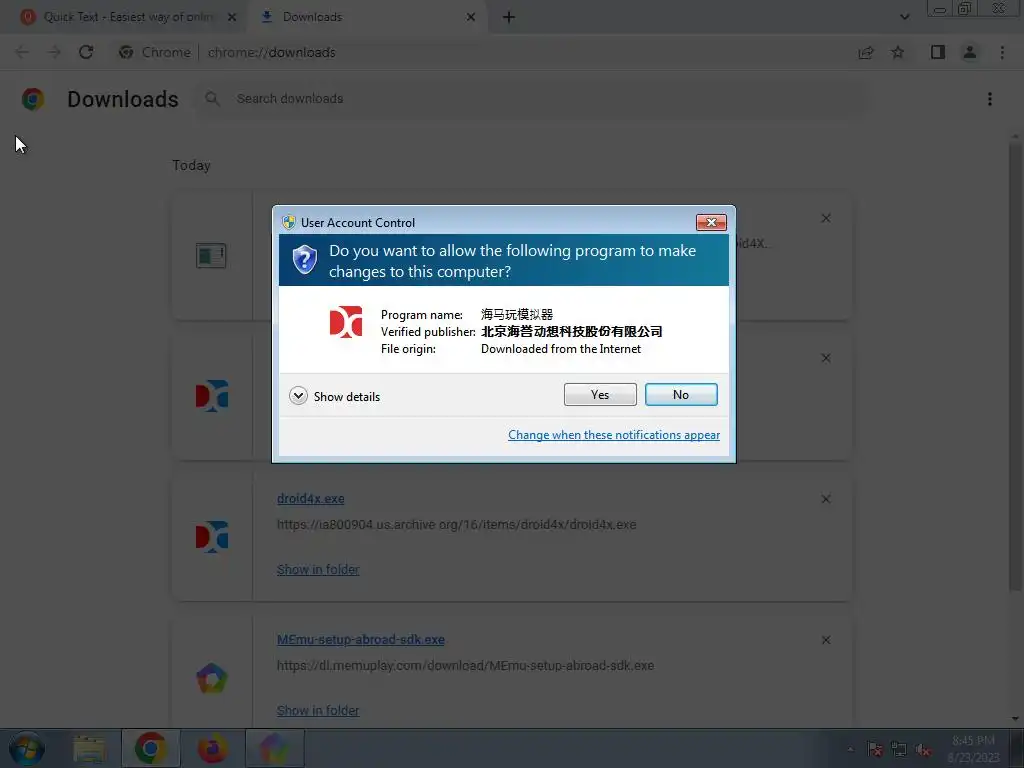The image size is (1024, 768).
Task: Click the droid4x archive.org URL text
Action: (456, 524)
